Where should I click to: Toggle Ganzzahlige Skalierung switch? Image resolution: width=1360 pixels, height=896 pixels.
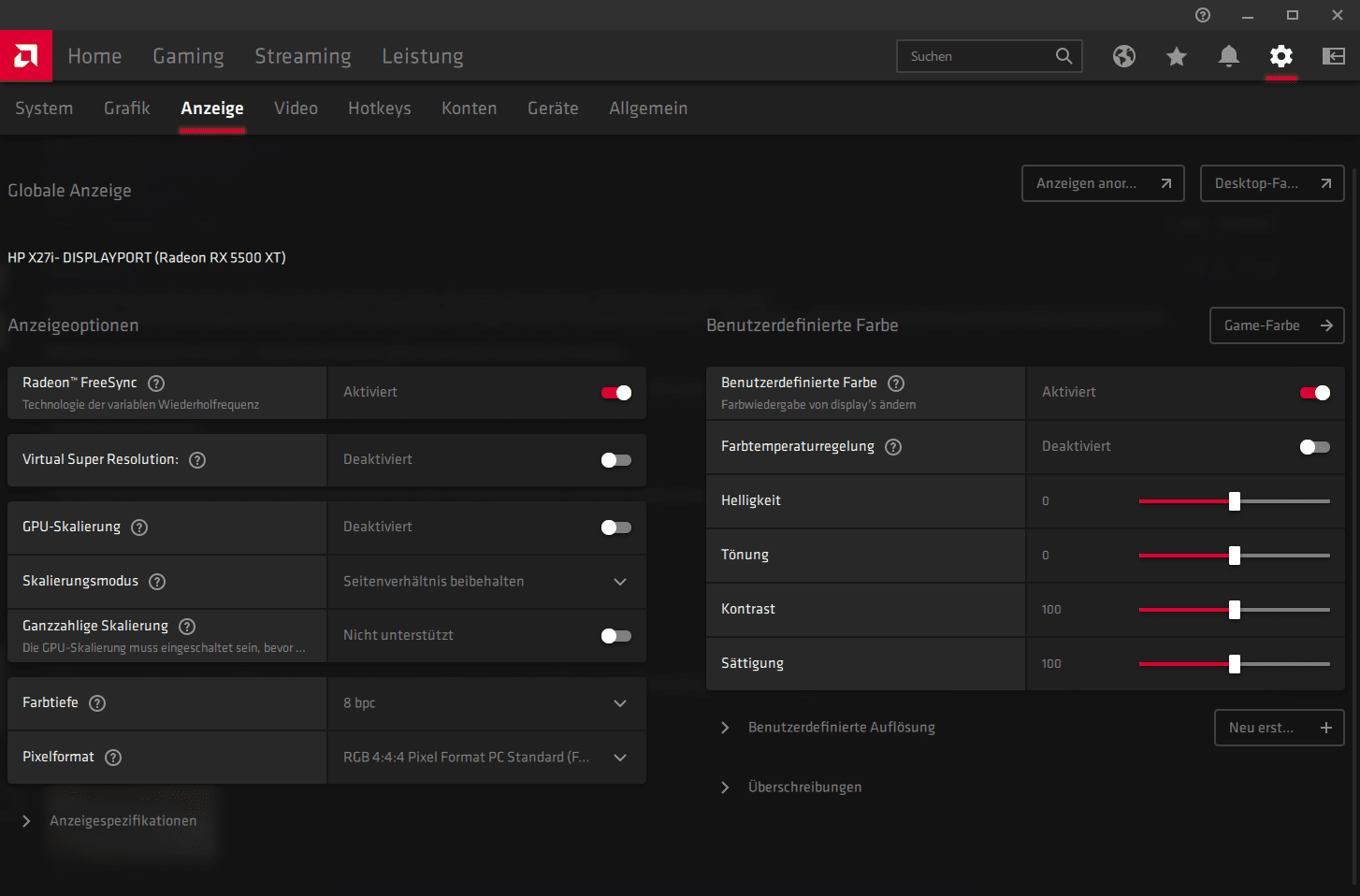(x=616, y=636)
